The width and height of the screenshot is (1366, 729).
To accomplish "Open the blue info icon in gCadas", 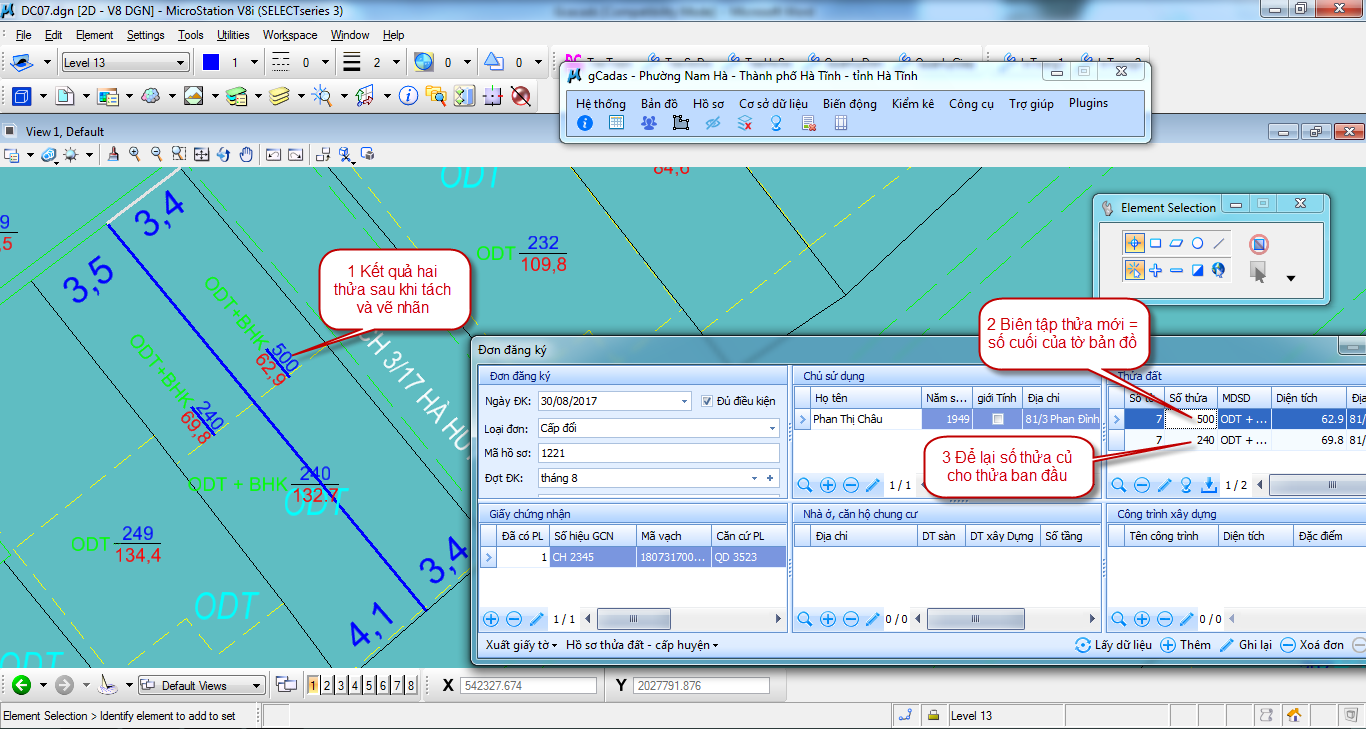I will pos(585,123).
